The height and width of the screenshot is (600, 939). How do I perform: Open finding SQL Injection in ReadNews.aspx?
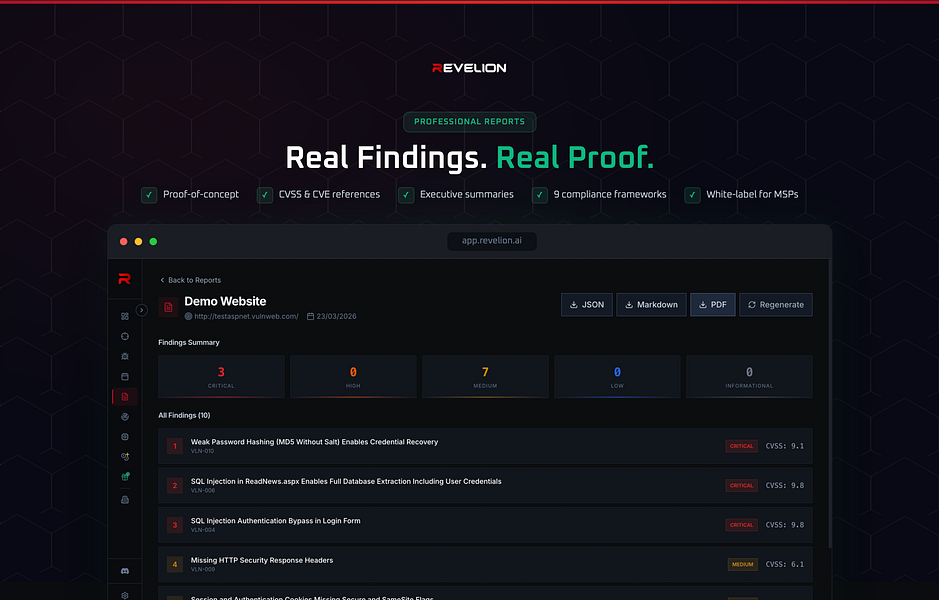coord(485,486)
